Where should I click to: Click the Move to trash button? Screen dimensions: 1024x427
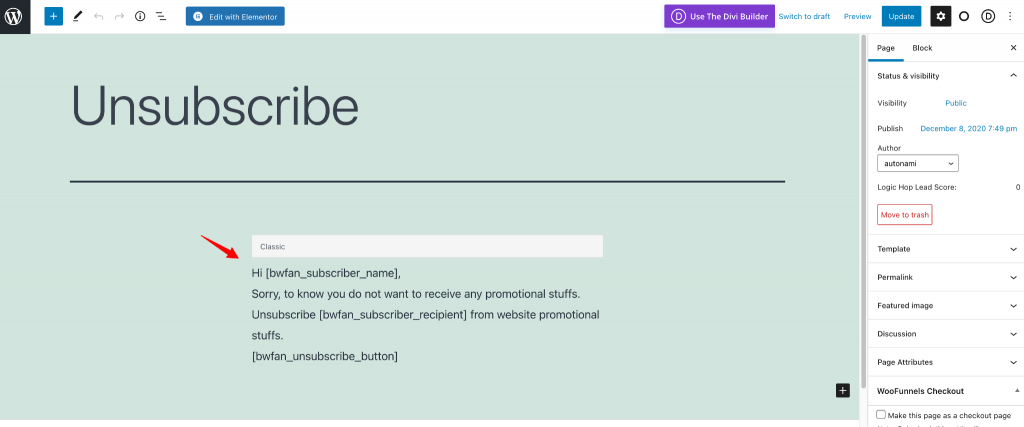[x=904, y=215]
